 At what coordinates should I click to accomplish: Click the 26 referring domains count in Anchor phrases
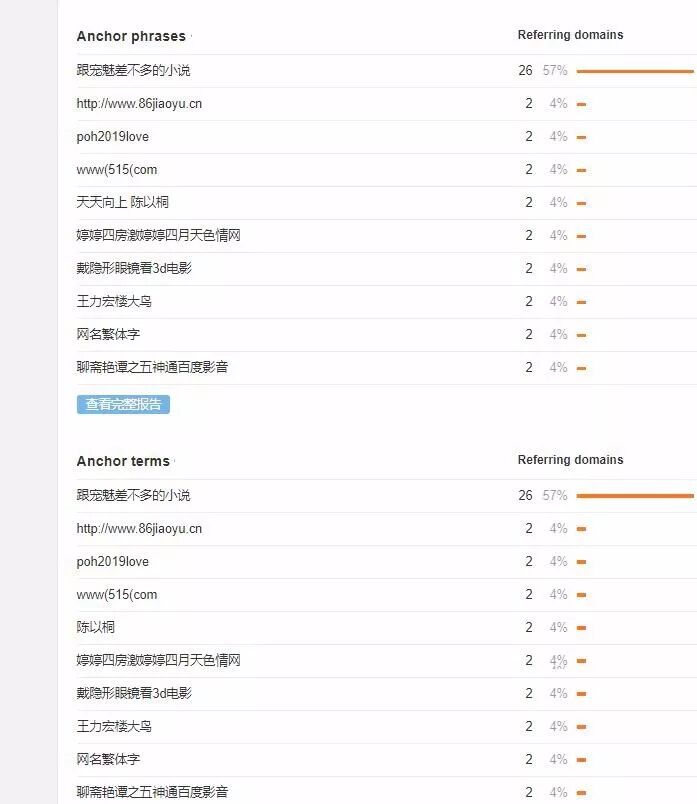point(525,70)
